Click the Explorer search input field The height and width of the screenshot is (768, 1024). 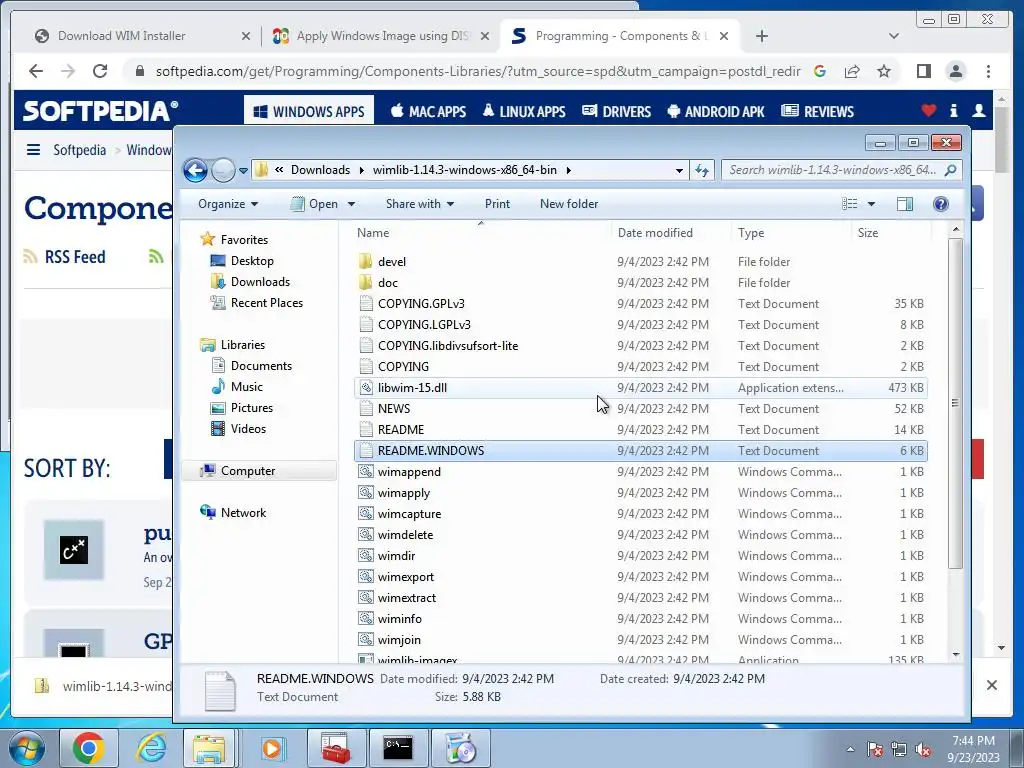click(x=834, y=170)
